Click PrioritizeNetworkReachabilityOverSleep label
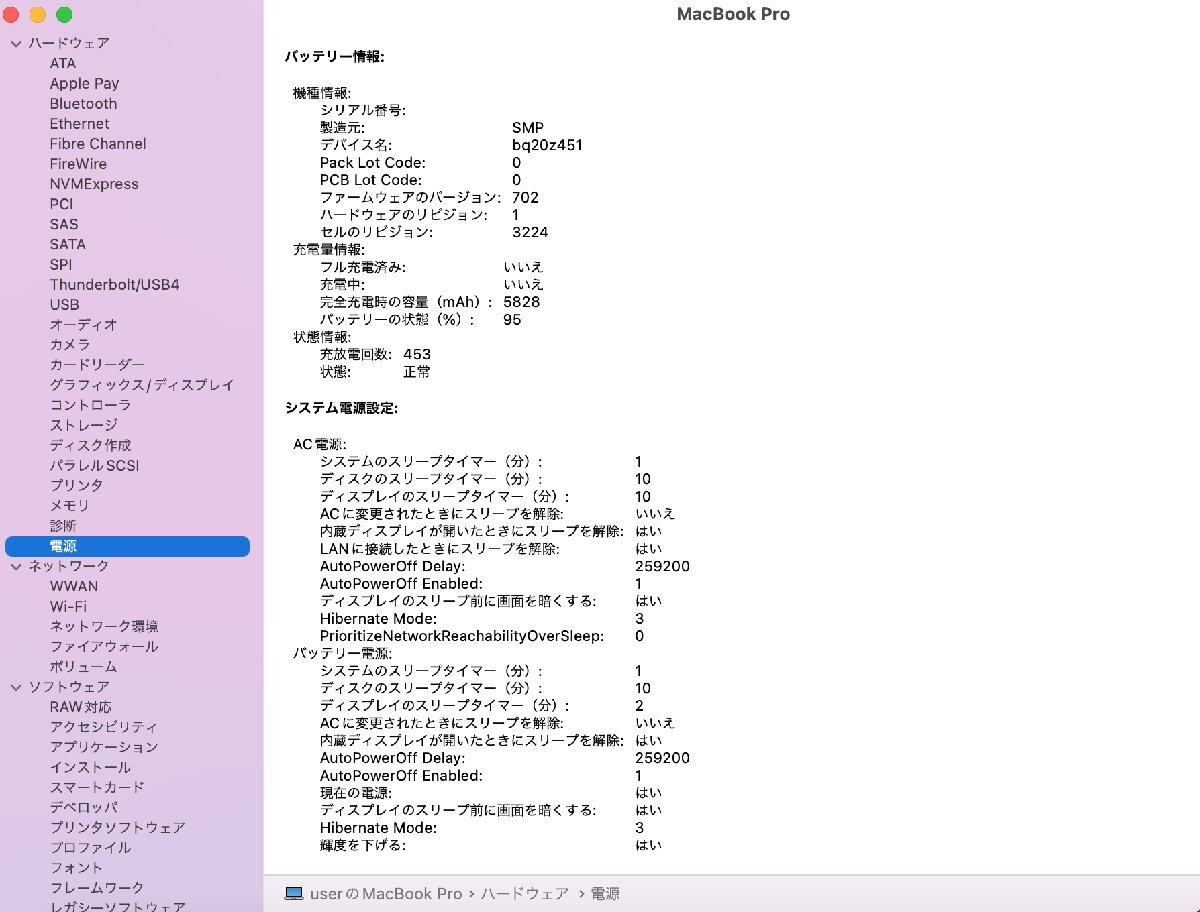The image size is (1200, 912). 462,636
